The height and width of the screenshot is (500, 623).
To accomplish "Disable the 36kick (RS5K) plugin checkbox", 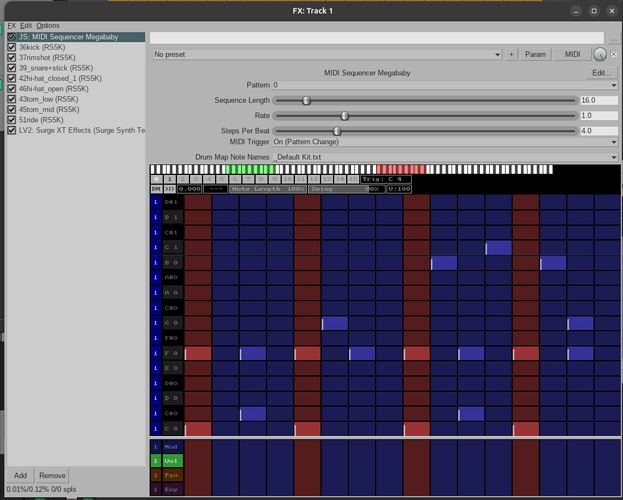I will (x=12, y=46).
